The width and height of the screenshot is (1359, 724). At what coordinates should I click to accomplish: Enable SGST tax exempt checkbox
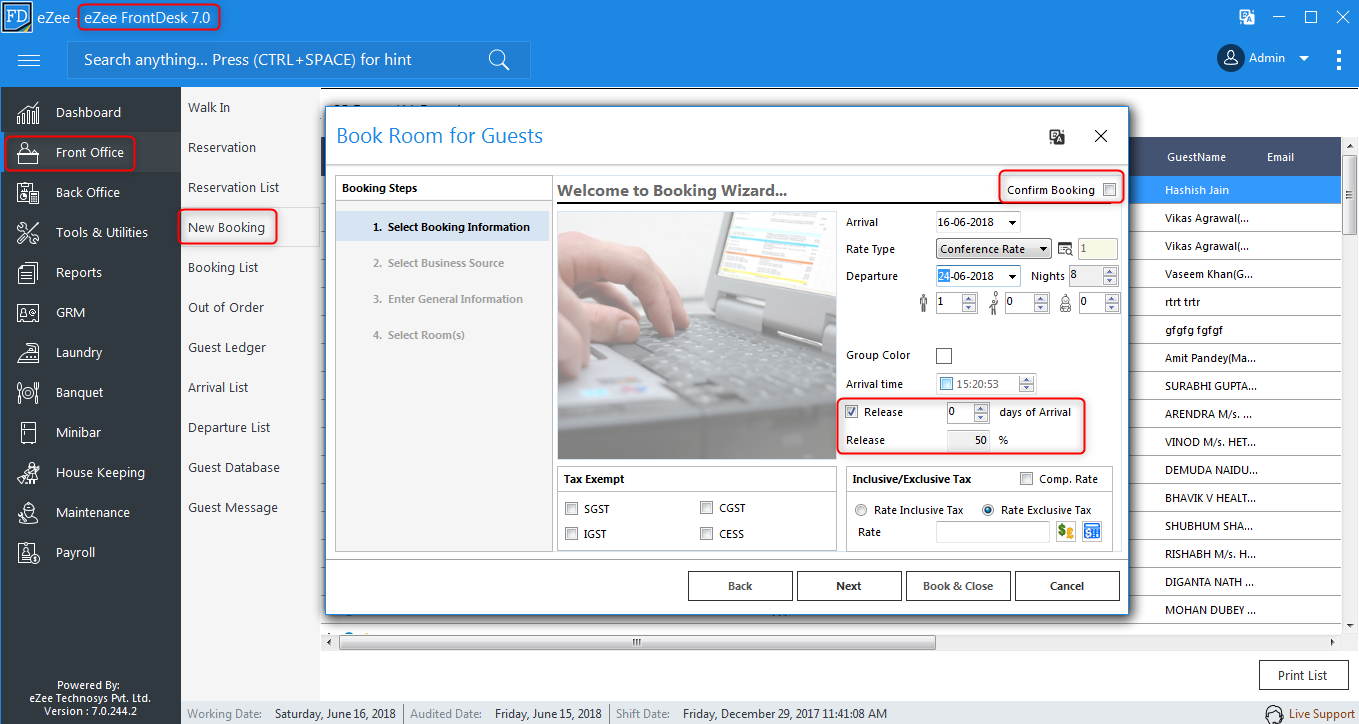(571, 508)
